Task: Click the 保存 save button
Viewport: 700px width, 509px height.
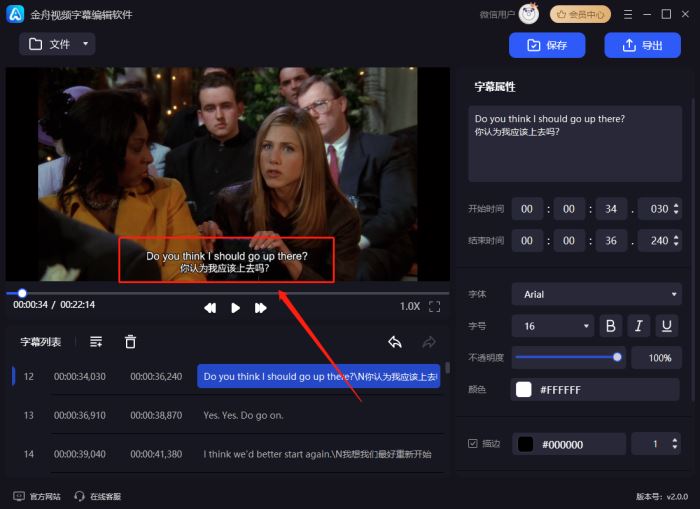Action: (x=547, y=45)
